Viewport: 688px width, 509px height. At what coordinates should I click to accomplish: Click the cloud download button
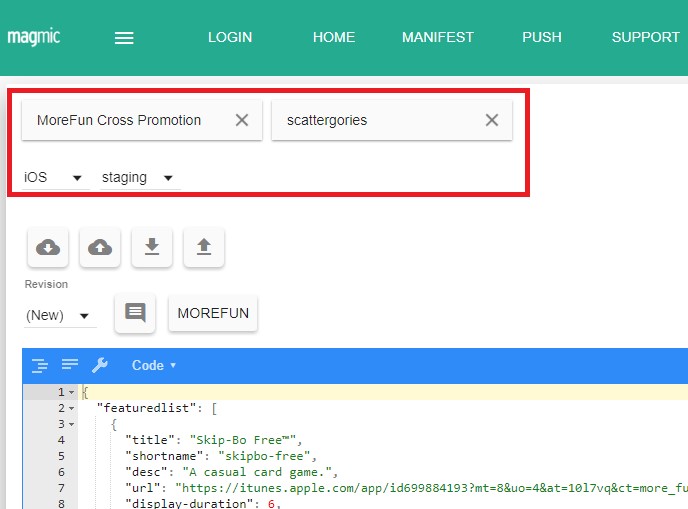coord(48,248)
